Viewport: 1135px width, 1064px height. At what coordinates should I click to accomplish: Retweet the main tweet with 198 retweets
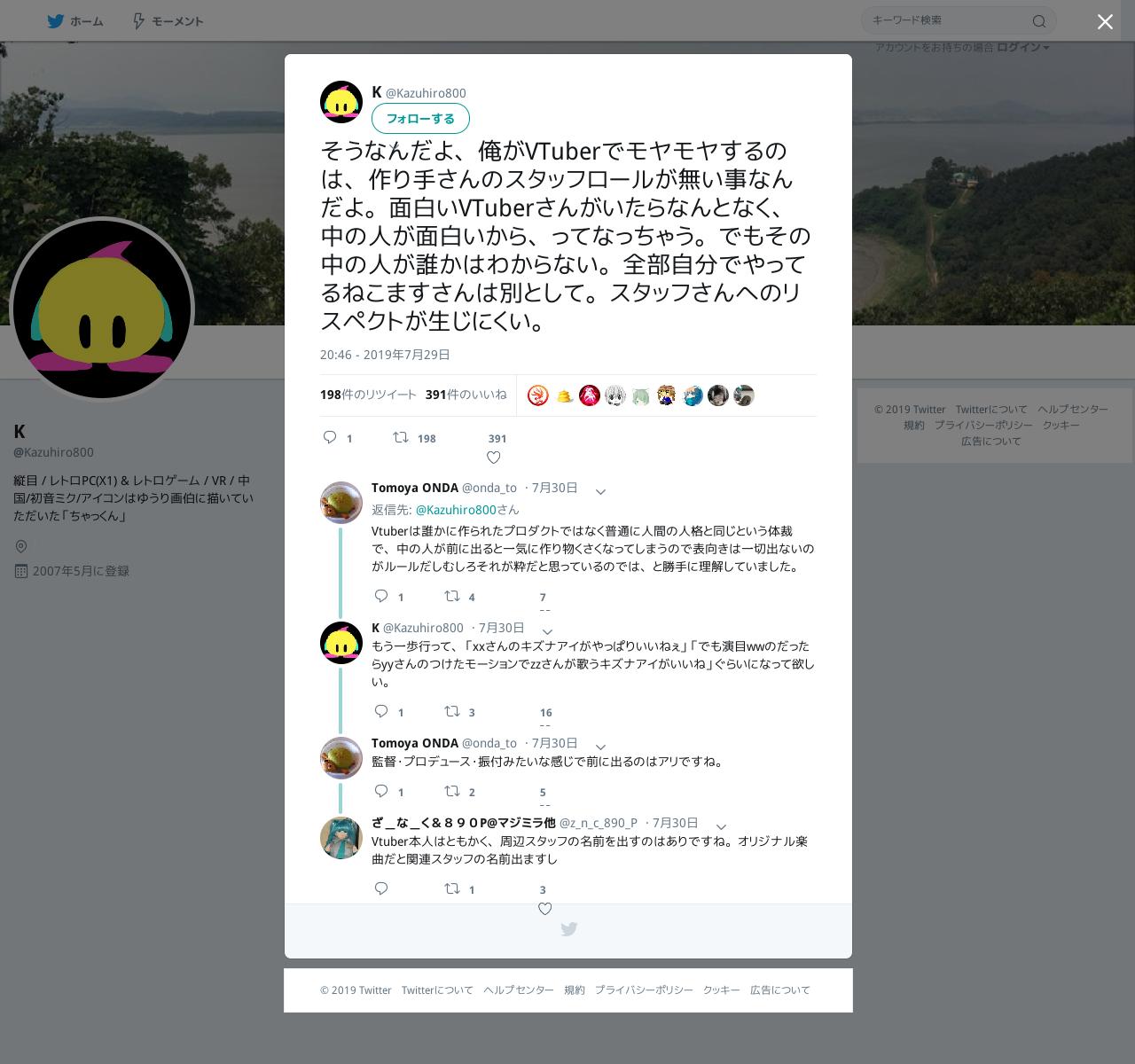point(401,437)
